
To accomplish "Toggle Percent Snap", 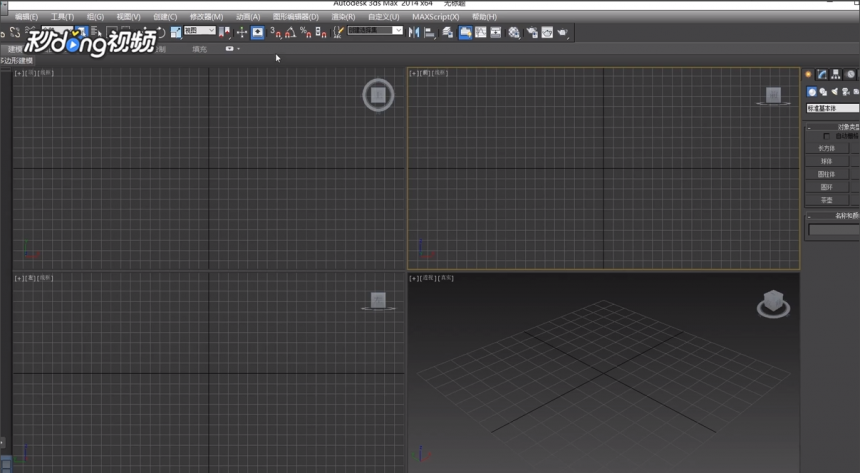I will (x=305, y=32).
